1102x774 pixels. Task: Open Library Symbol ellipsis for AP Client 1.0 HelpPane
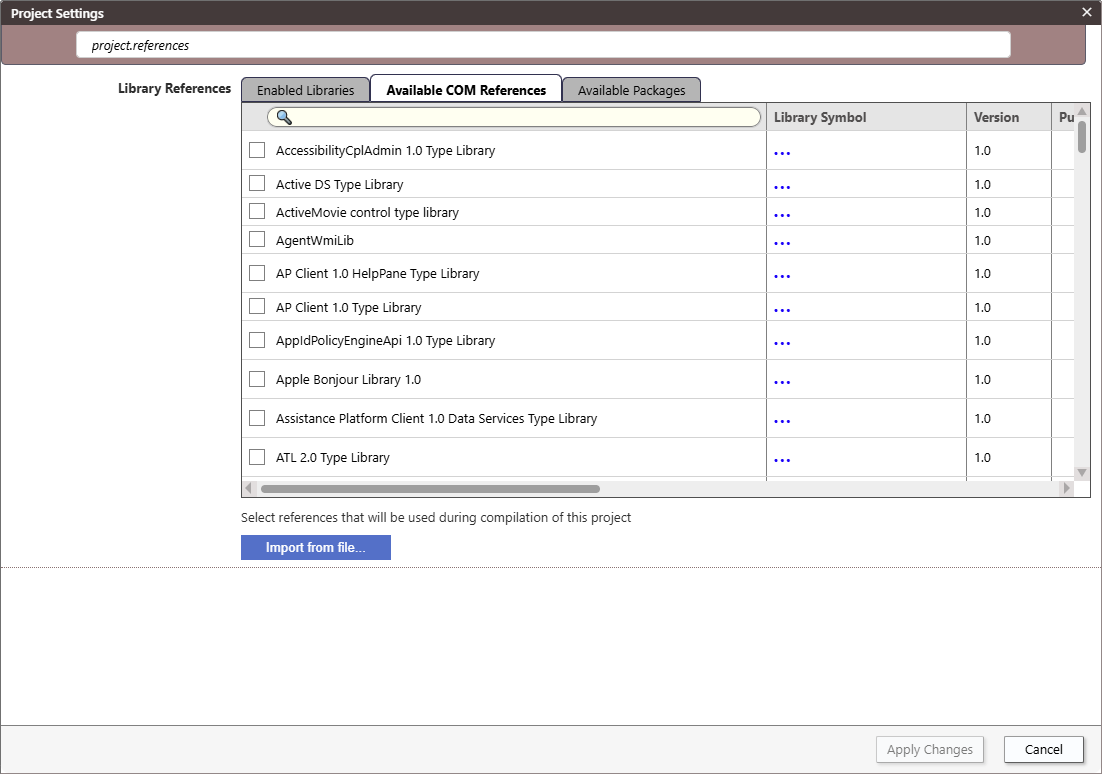(x=782, y=273)
